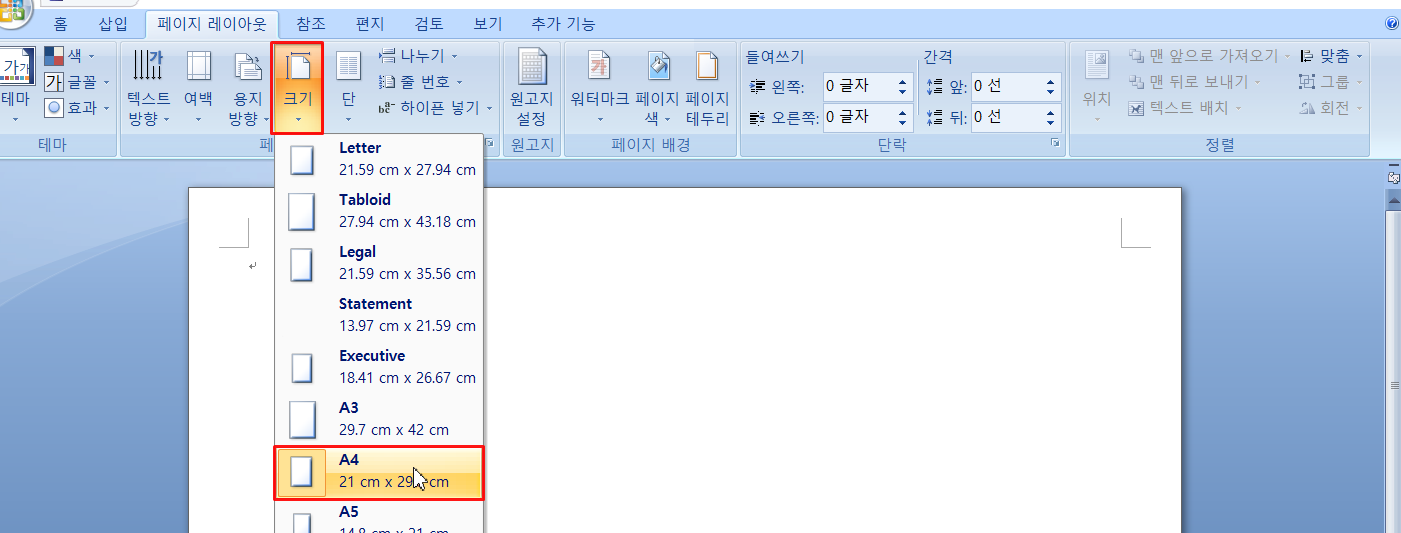Click Send to Back (맨 뒤로 보내기)
1401x533 pixels.
point(1195,82)
